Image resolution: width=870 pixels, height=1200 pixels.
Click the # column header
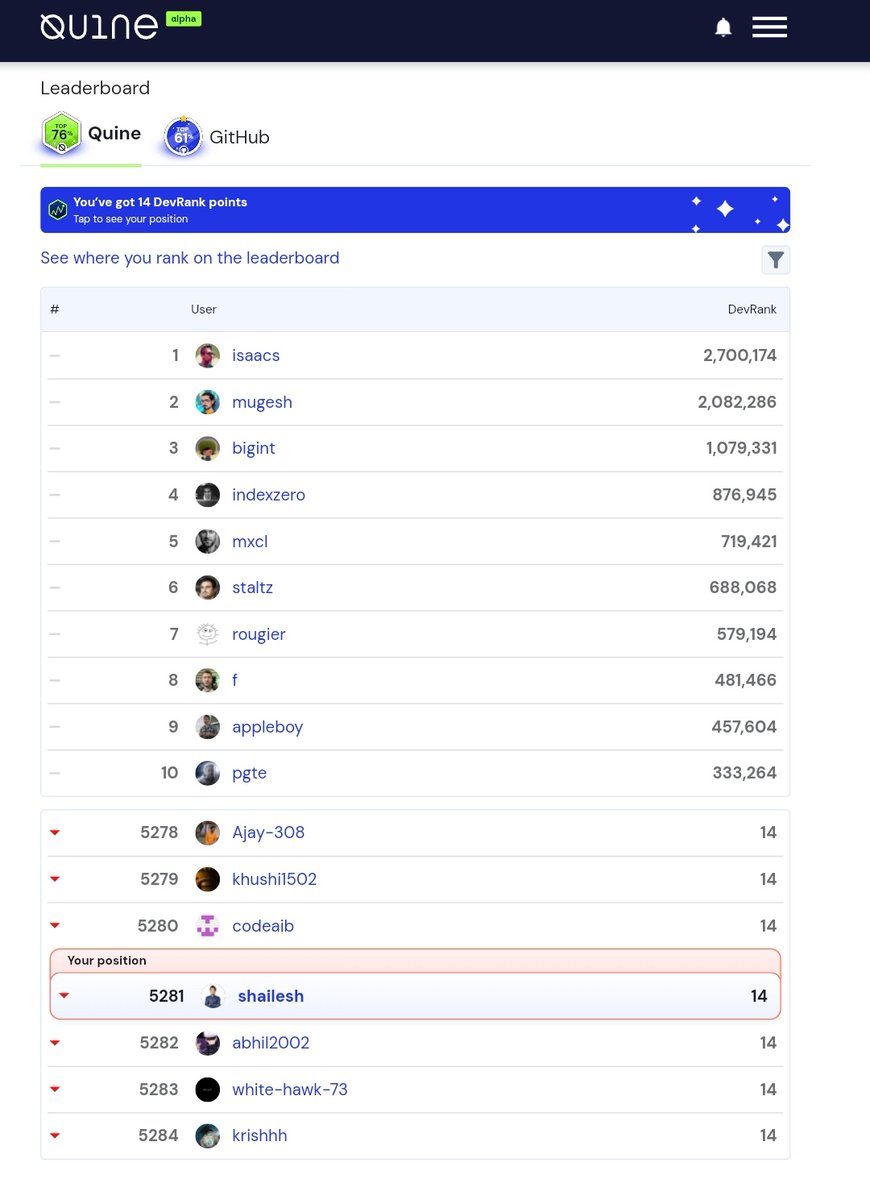point(55,310)
